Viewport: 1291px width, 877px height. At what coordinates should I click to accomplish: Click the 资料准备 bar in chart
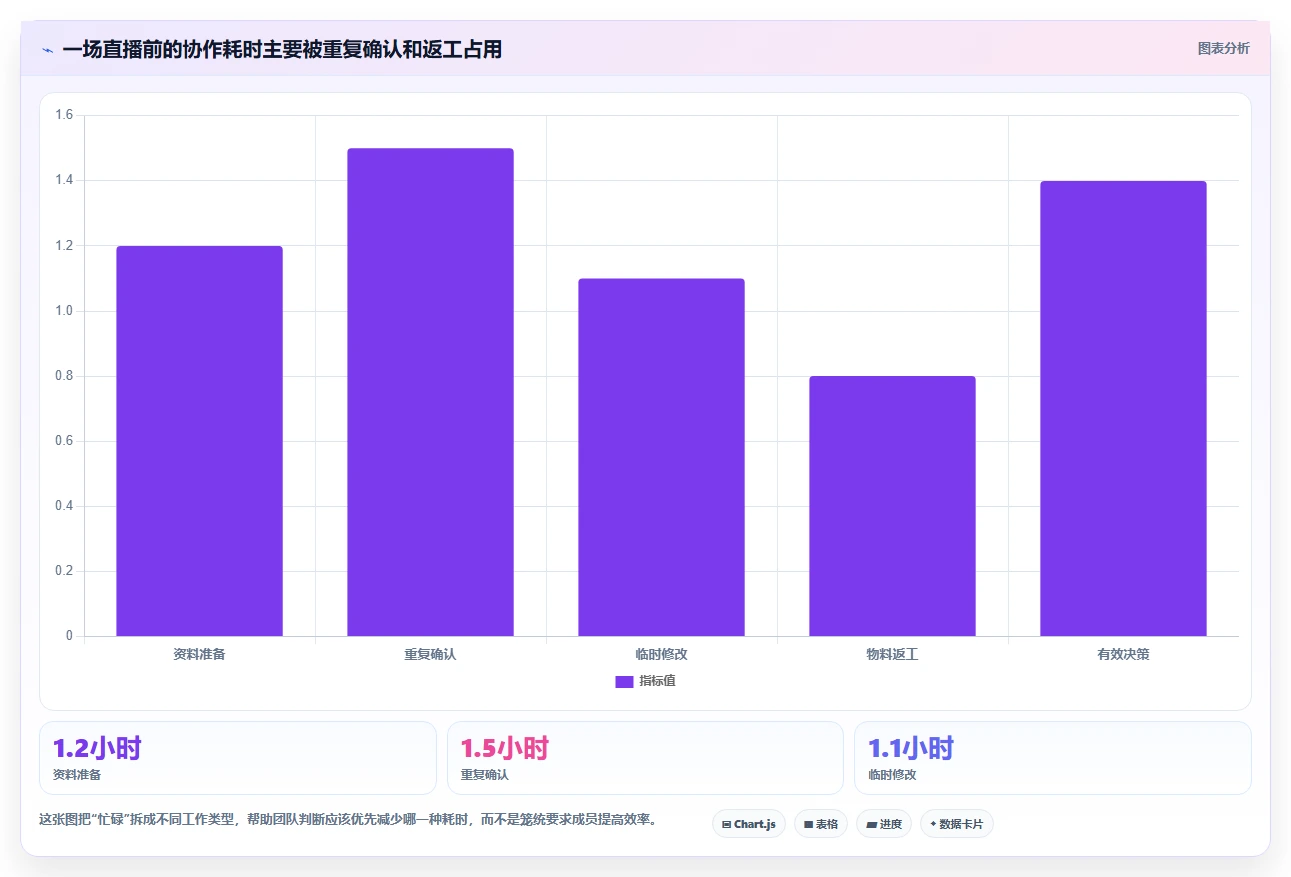[x=199, y=441]
